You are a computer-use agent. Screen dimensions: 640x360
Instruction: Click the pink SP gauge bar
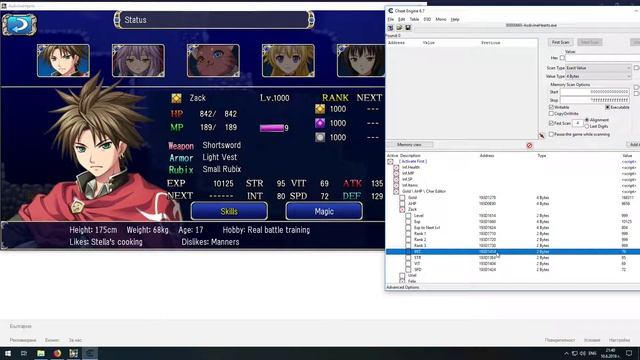click(x=272, y=128)
